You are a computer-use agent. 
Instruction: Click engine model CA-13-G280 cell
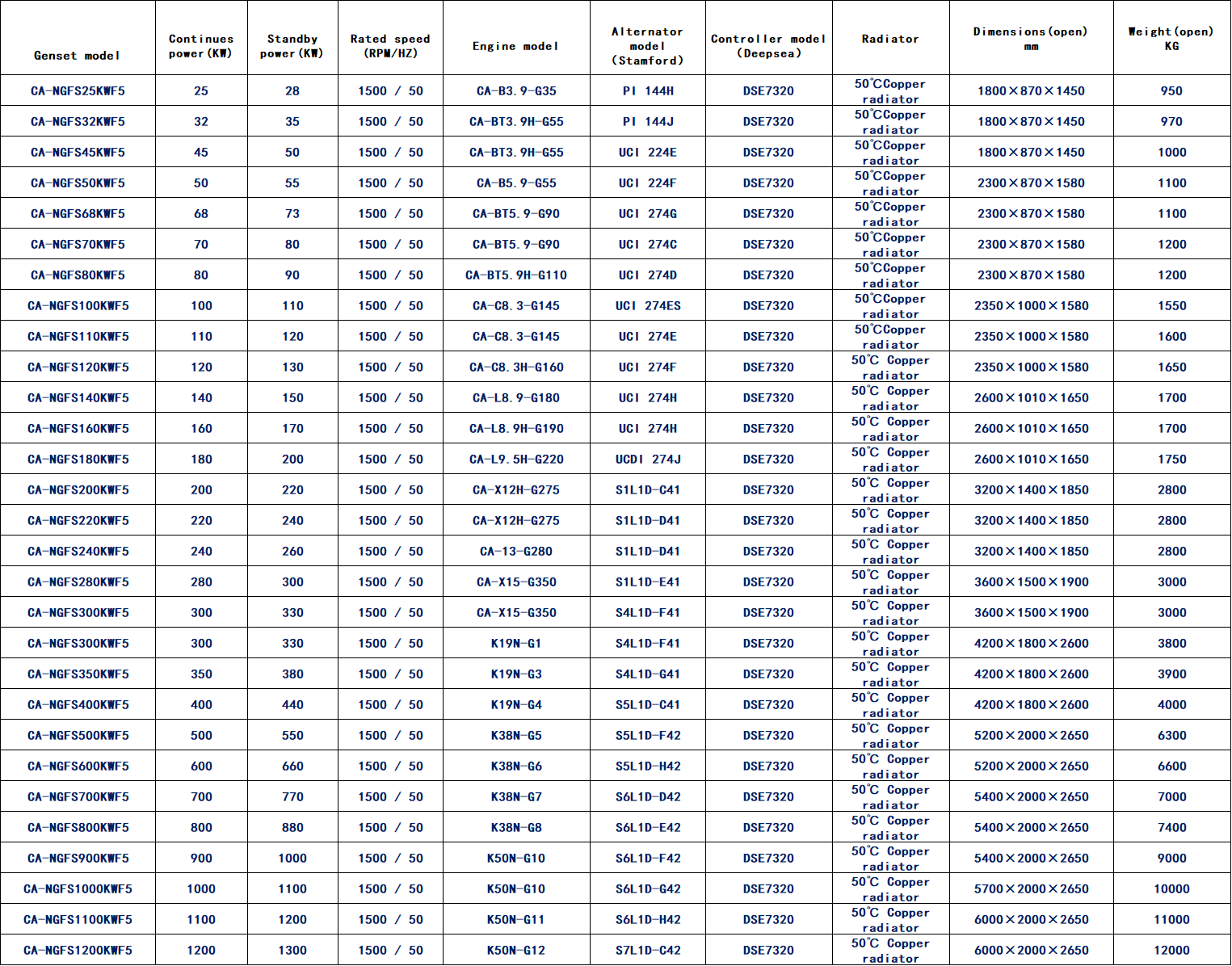click(x=516, y=551)
